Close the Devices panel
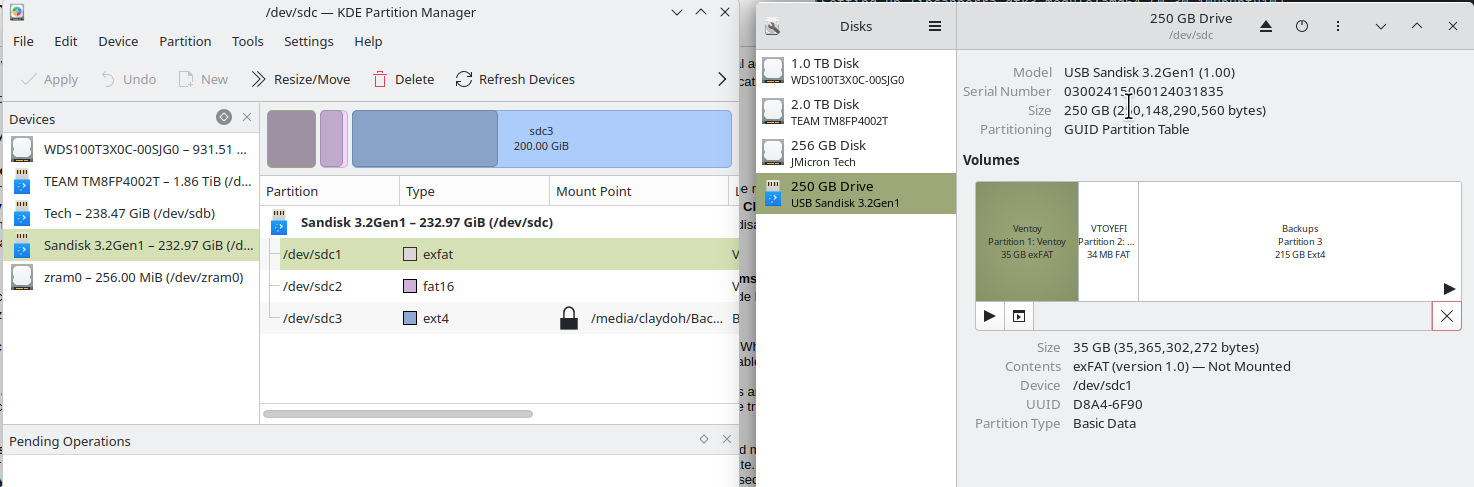 [247, 118]
